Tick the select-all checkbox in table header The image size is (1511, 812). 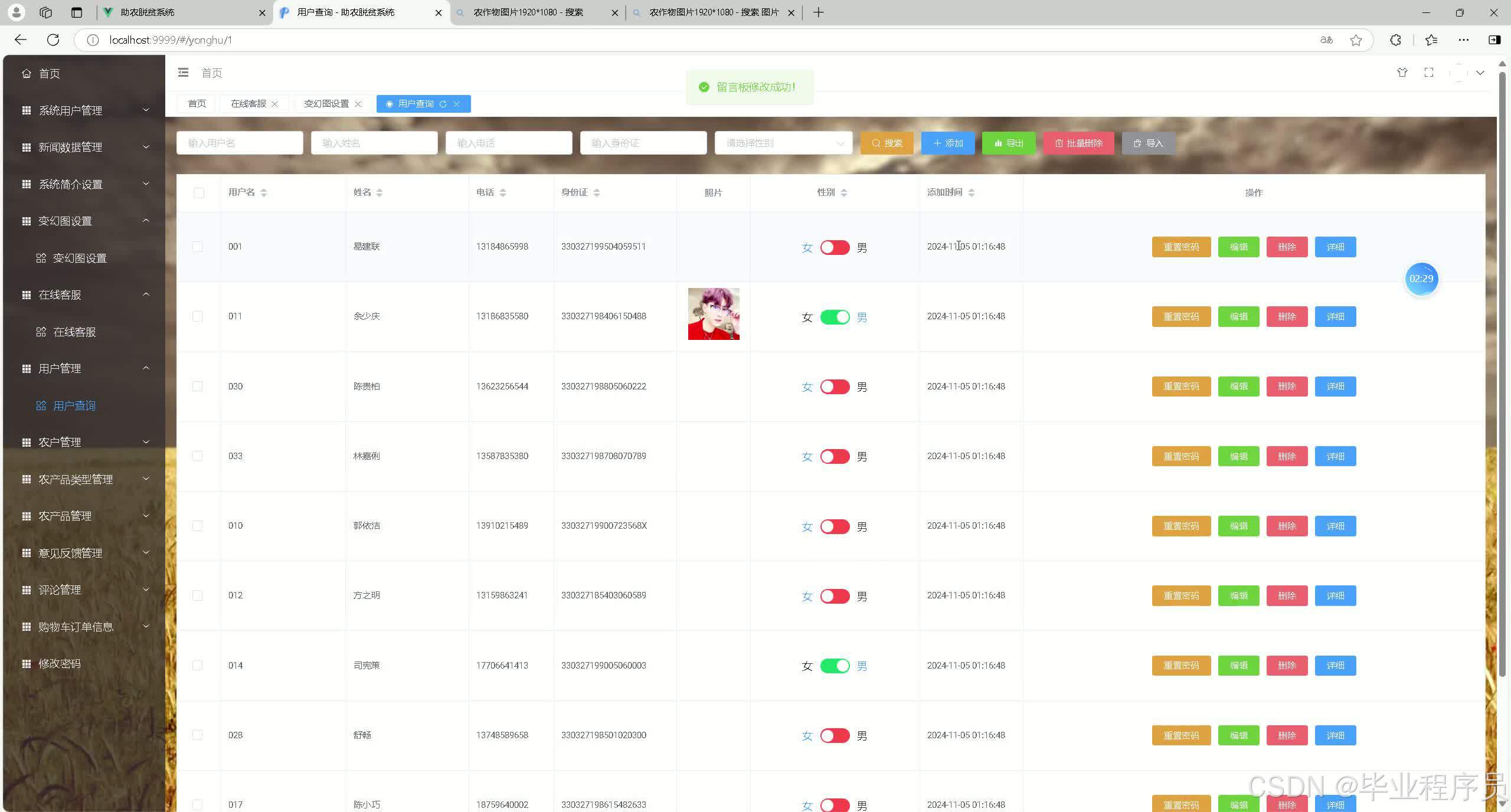[199, 193]
